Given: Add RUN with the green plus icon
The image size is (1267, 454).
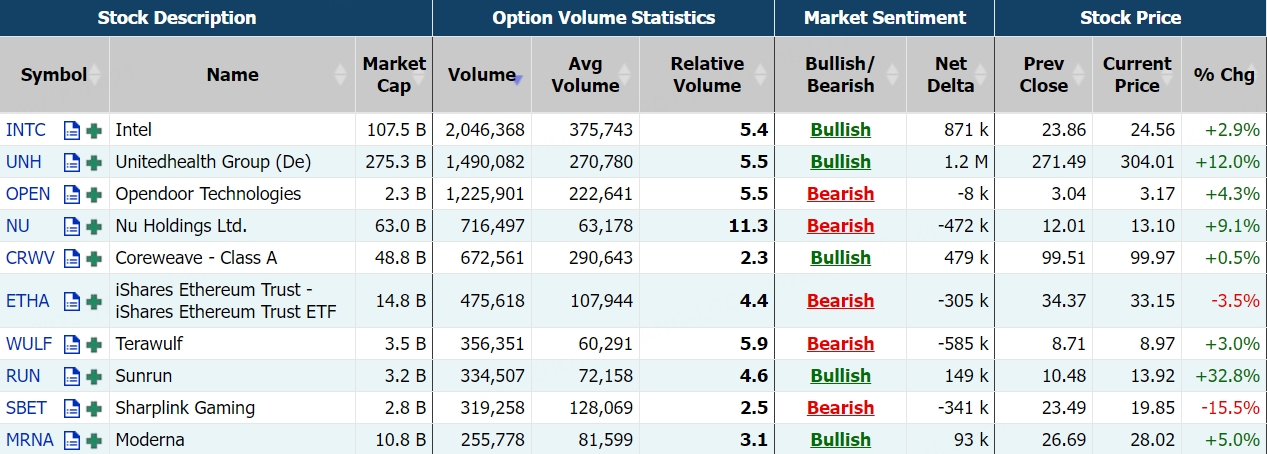Looking at the screenshot, I should point(94,376).
